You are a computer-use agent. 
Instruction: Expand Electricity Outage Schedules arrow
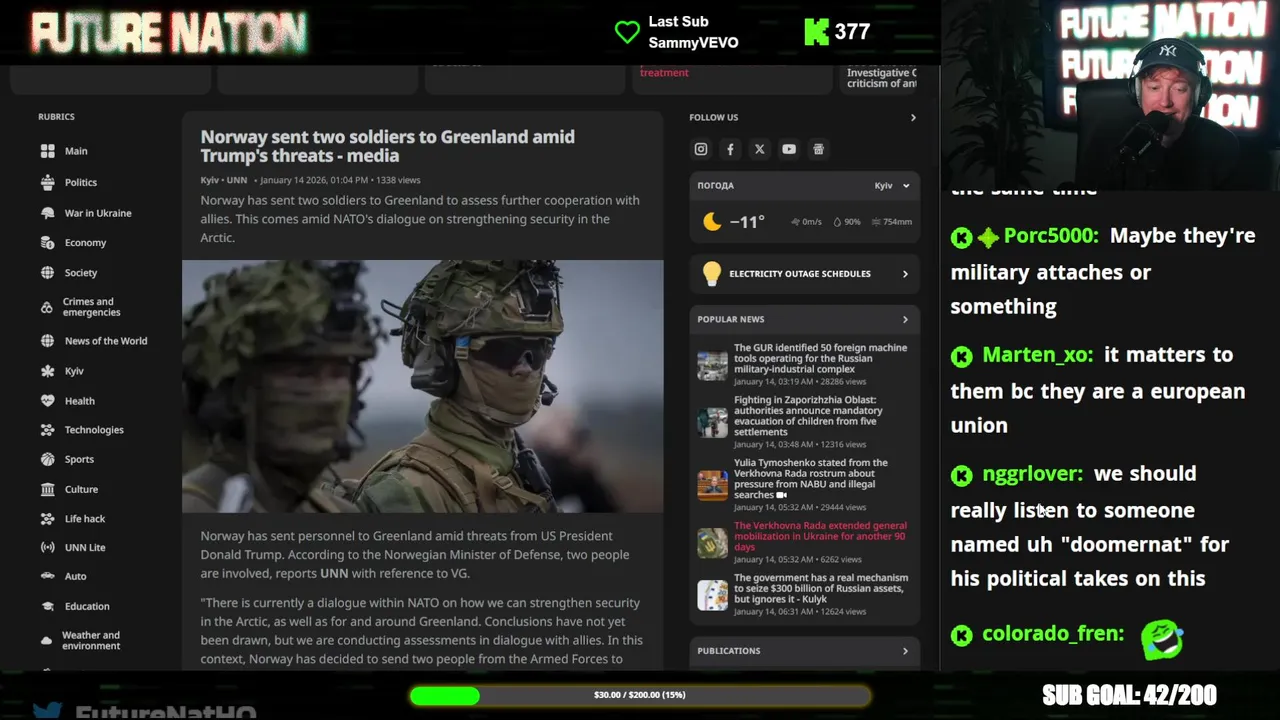pyautogui.click(x=905, y=273)
